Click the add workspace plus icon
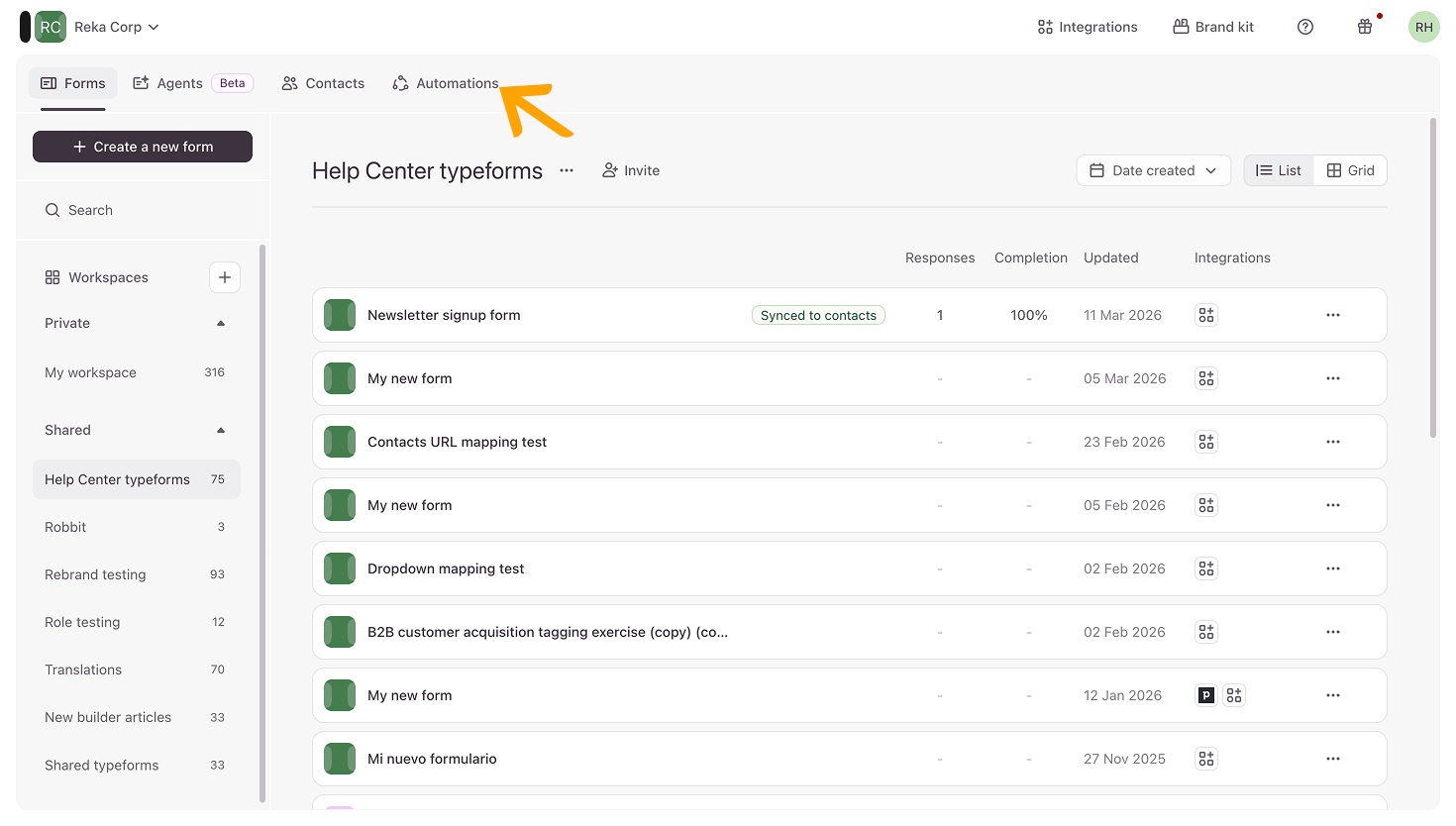 pyautogui.click(x=225, y=277)
